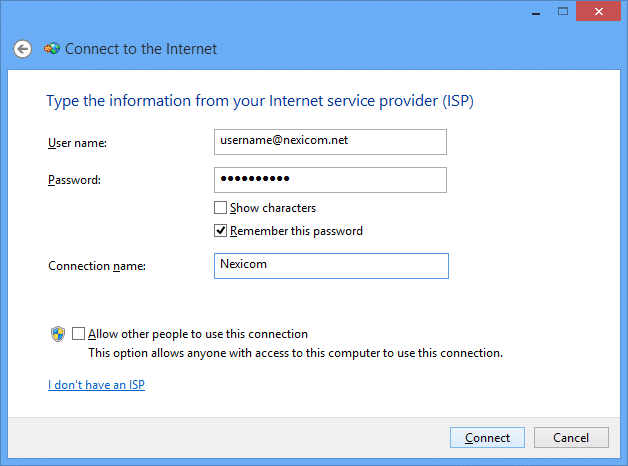Image resolution: width=628 pixels, height=466 pixels.
Task: Click the Connection name label
Action: [97, 266]
